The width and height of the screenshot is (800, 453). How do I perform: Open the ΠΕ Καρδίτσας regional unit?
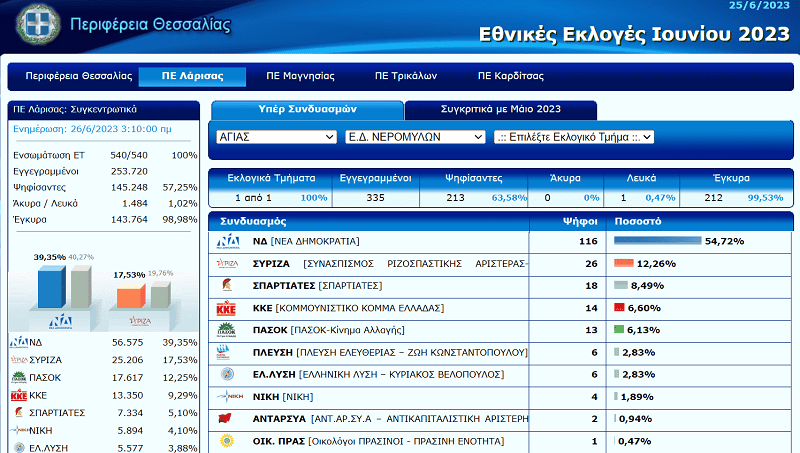511,76
